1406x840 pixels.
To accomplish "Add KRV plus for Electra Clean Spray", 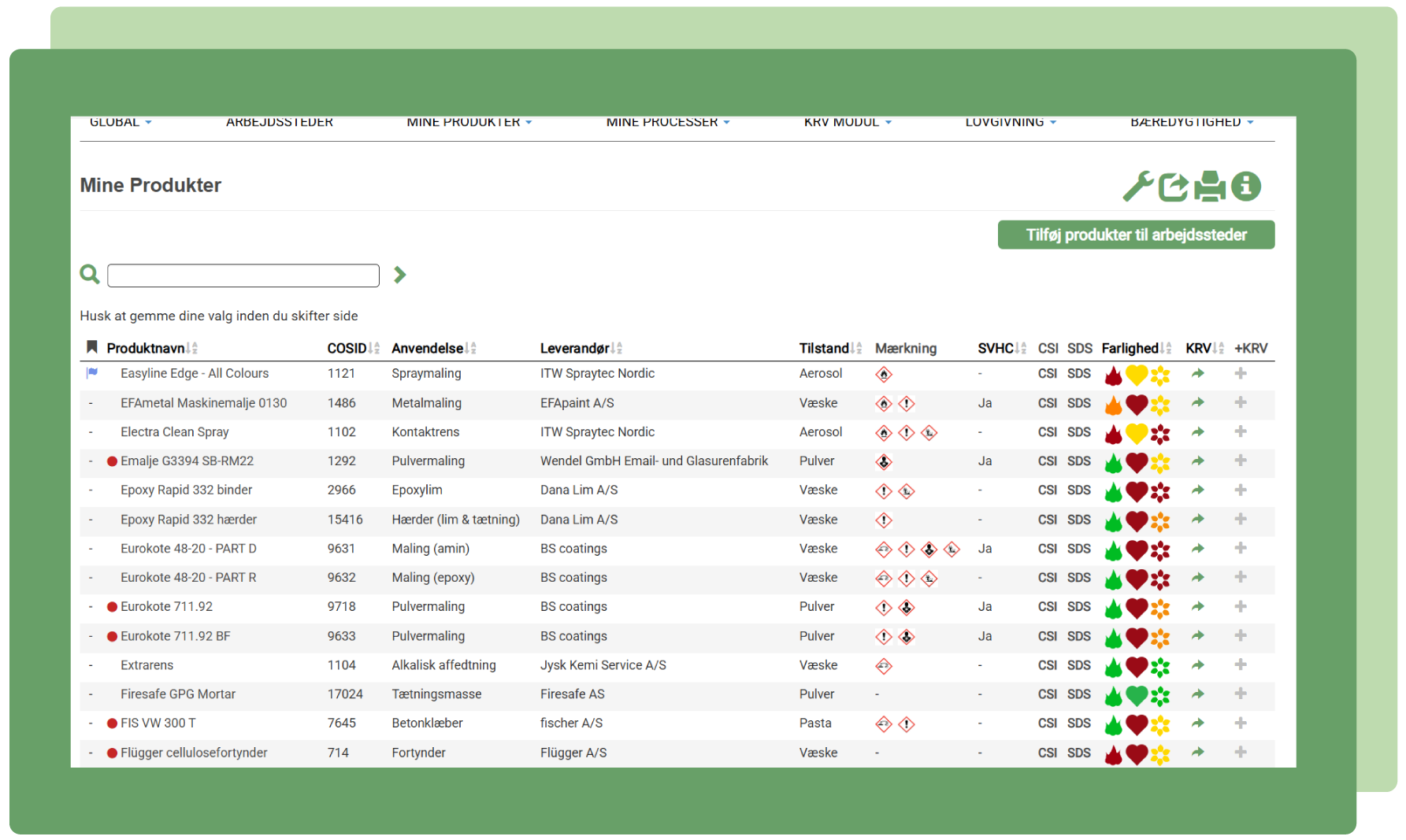I will coord(1241,431).
